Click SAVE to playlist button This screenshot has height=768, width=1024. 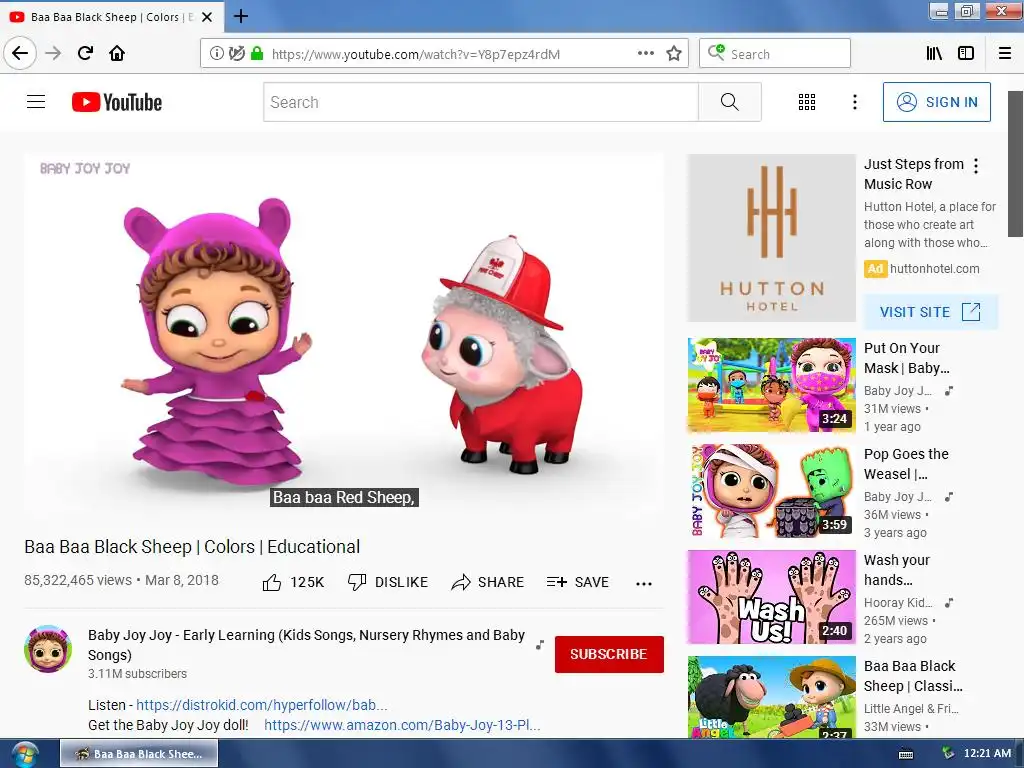tap(578, 582)
